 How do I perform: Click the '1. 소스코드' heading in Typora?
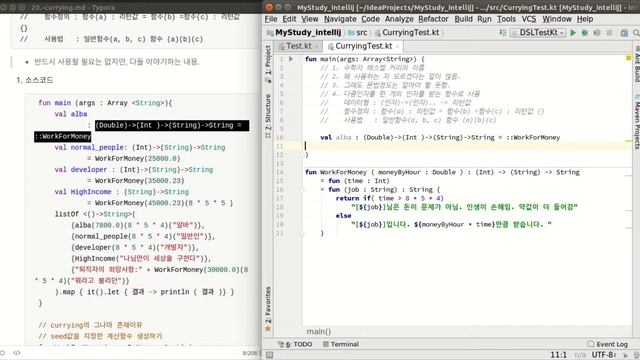click(x=35, y=80)
